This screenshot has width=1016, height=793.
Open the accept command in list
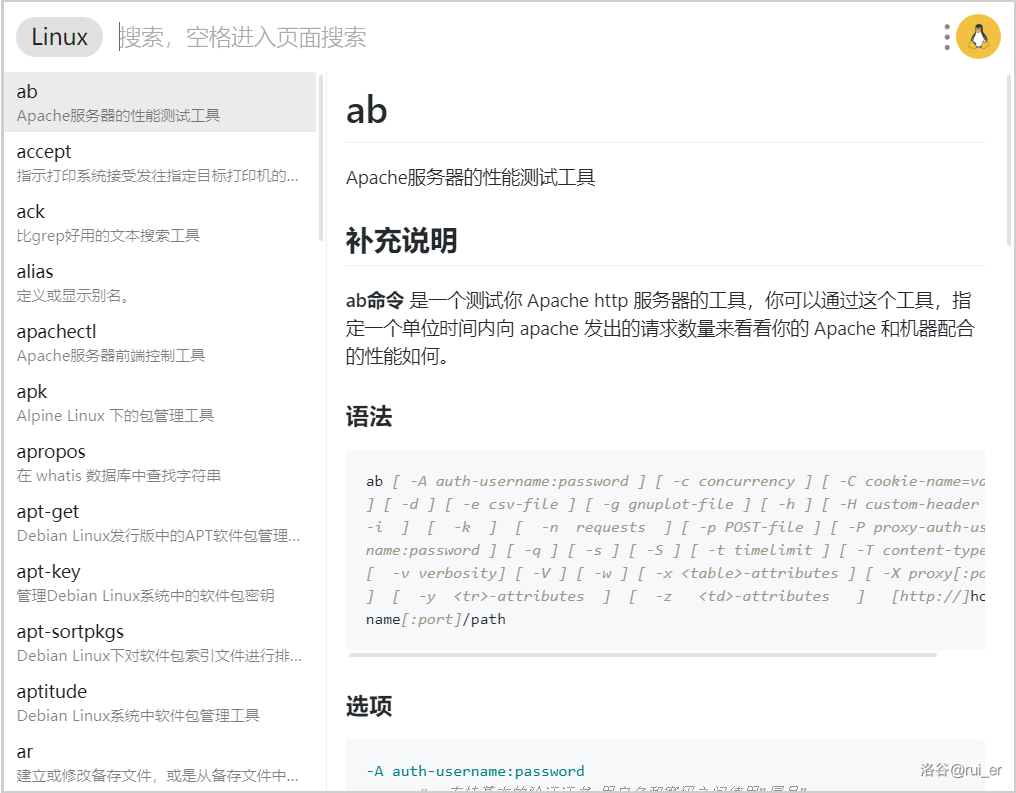[160, 162]
